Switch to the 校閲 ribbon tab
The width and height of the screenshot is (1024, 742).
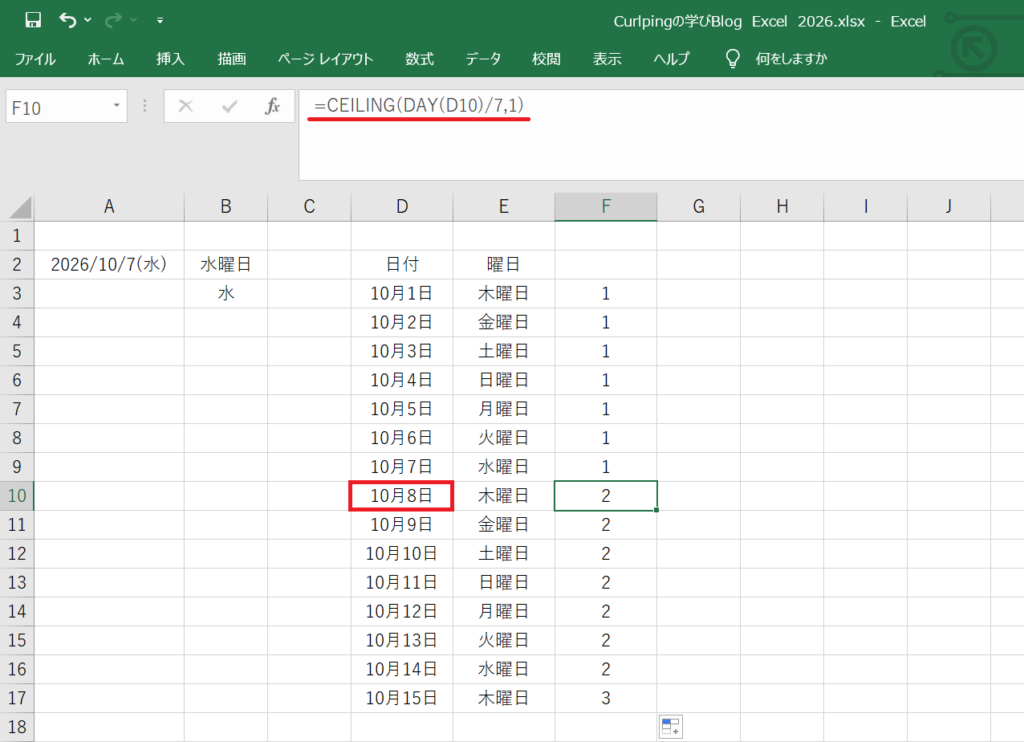[546, 59]
